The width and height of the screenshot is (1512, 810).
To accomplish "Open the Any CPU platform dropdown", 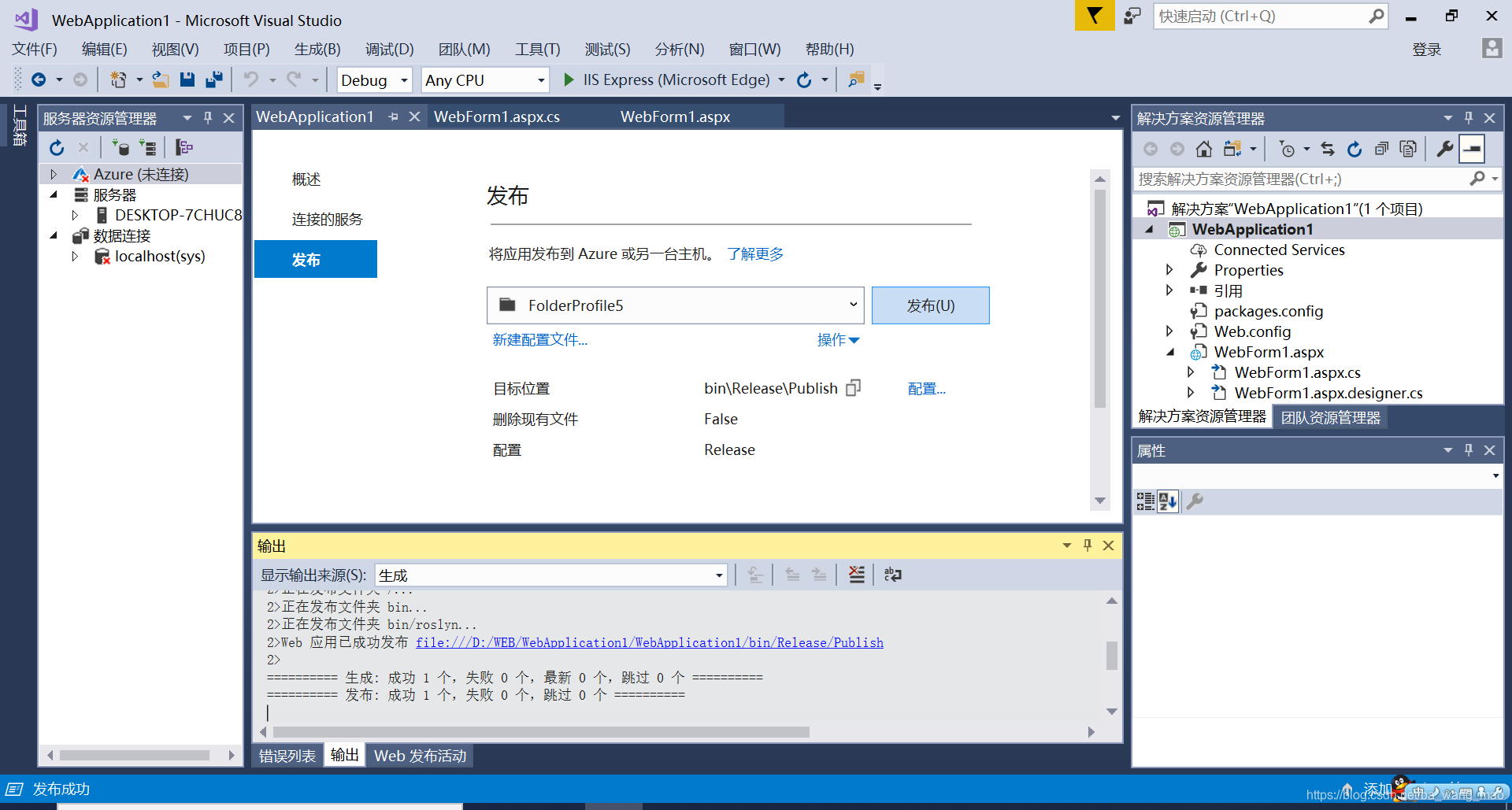I will [x=484, y=80].
